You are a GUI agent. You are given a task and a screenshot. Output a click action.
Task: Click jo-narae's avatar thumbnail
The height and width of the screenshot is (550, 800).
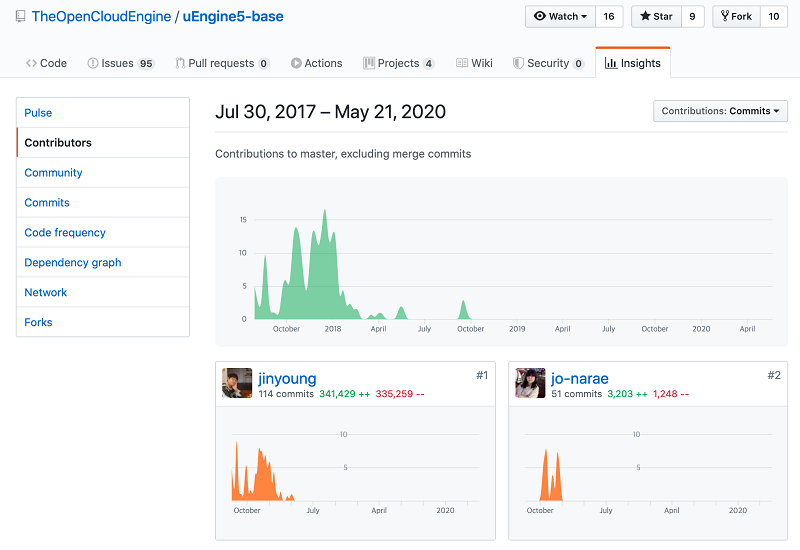coord(530,383)
